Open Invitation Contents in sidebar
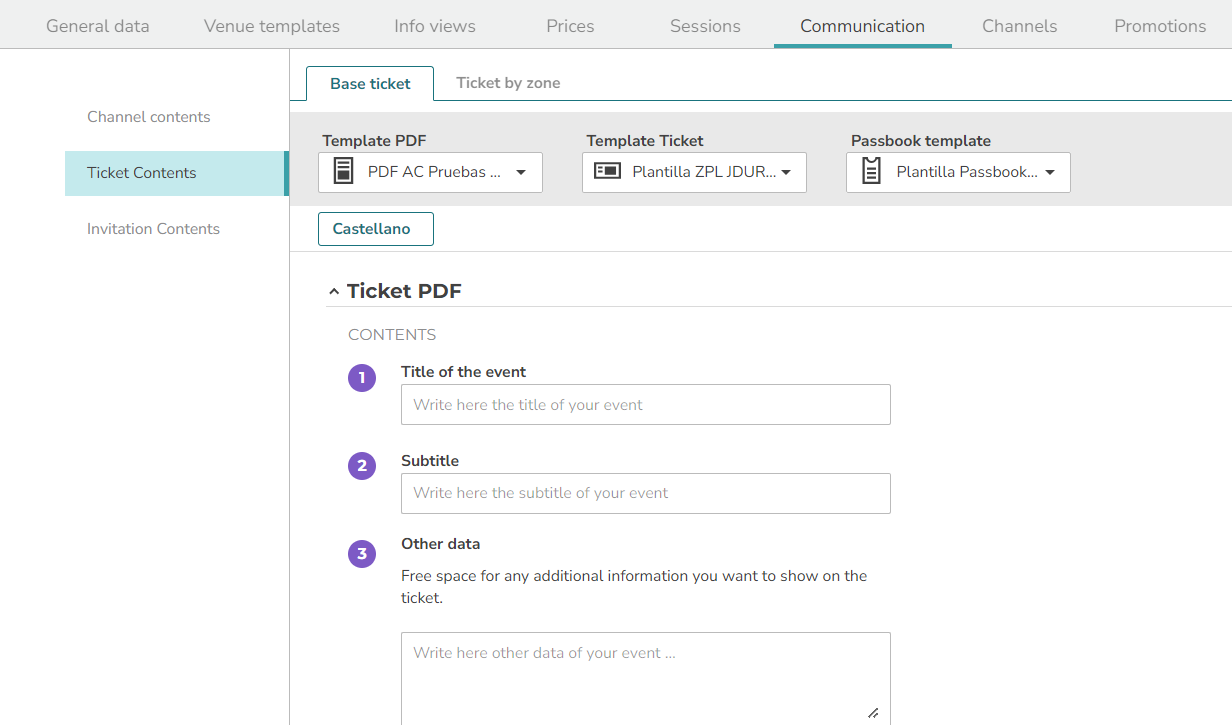 pyautogui.click(x=153, y=229)
